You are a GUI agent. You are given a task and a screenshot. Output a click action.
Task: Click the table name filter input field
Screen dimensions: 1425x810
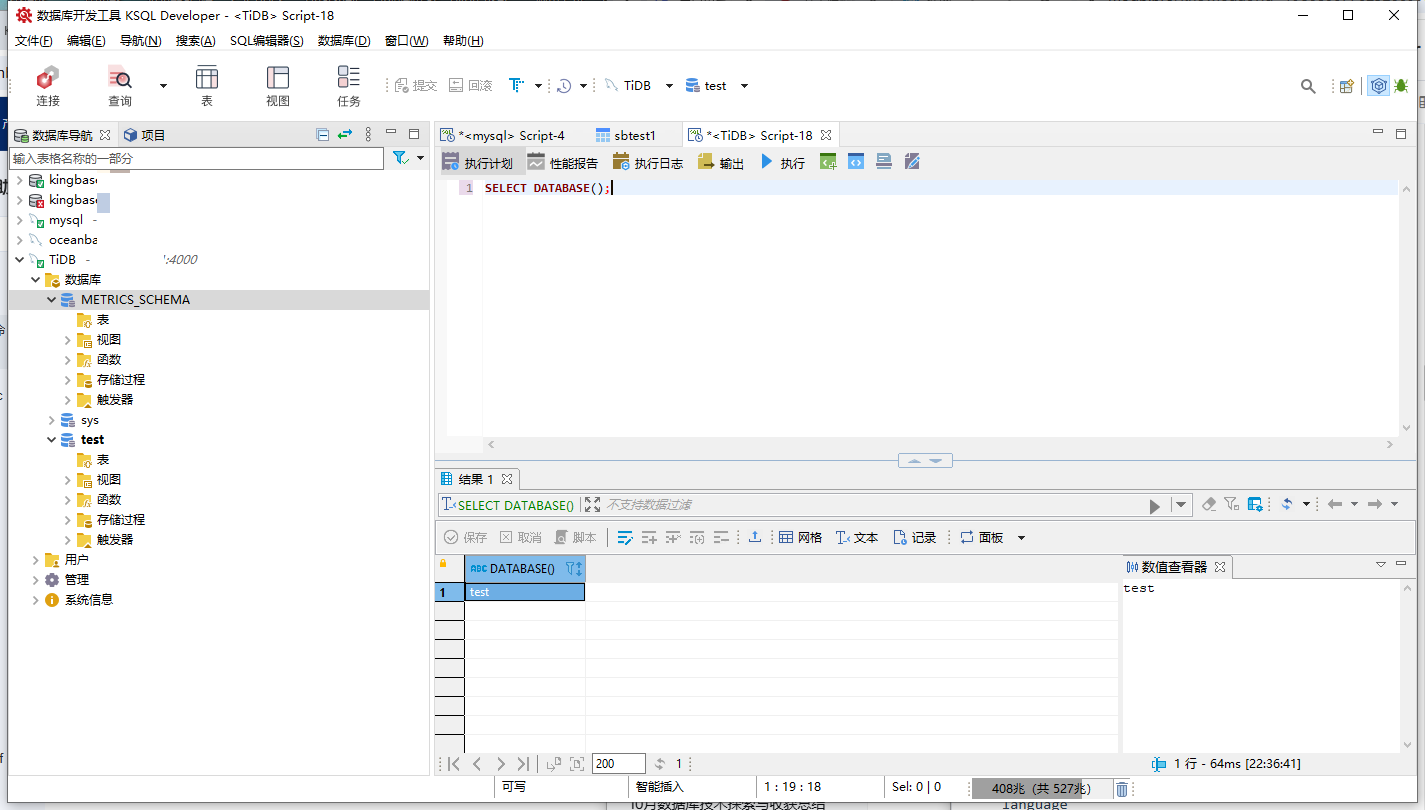coord(197,158)
